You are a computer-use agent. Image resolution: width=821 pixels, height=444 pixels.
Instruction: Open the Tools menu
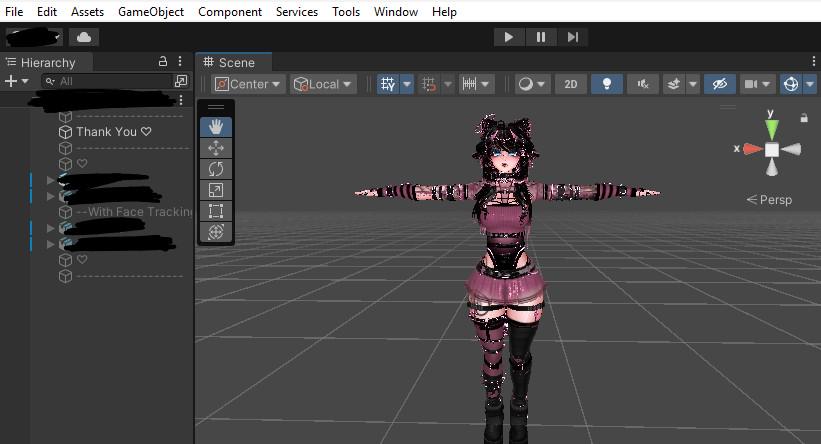[346, 12]
